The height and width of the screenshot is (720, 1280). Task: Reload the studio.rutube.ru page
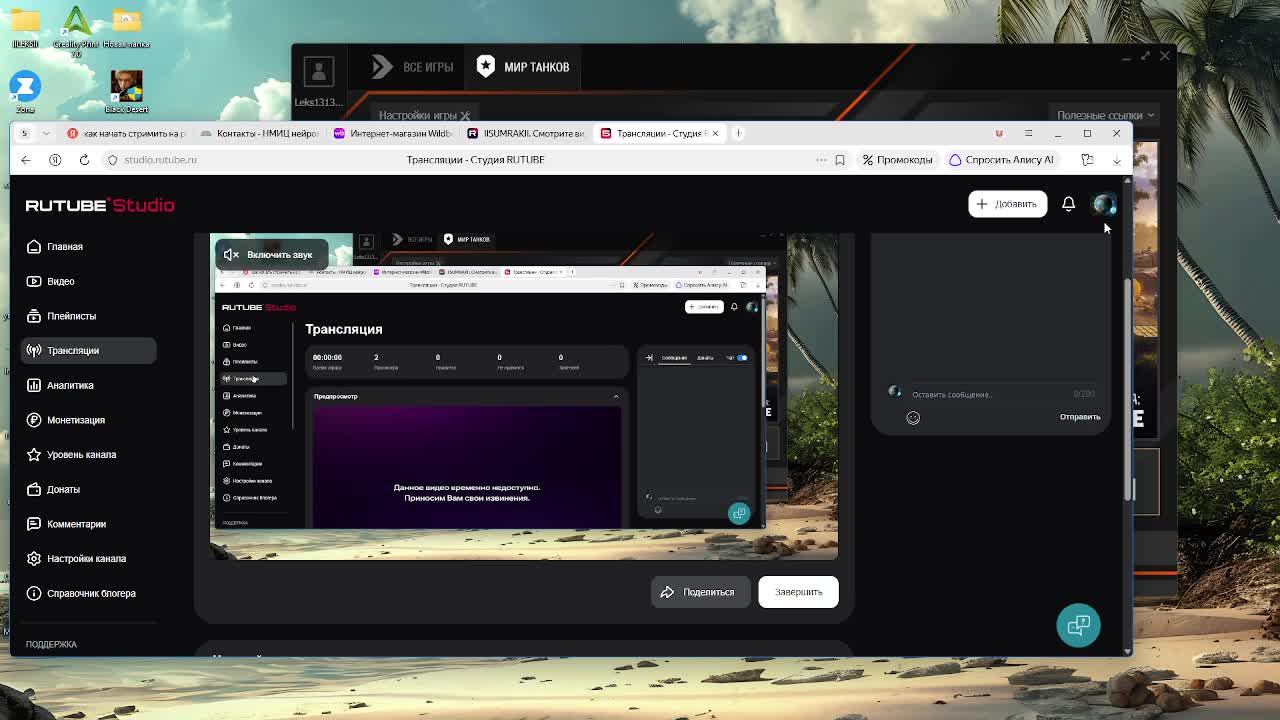point(84,160)
